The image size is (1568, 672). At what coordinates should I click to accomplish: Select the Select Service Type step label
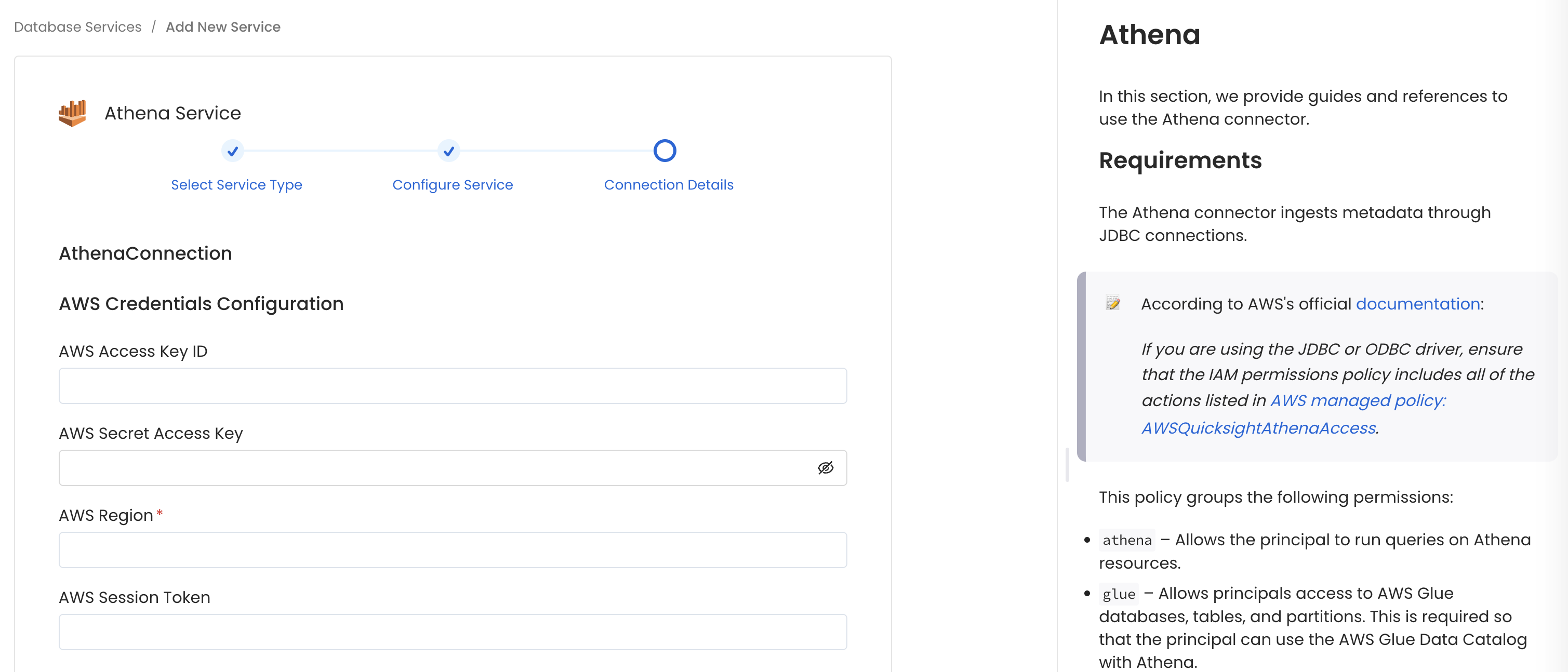[x=236, y=184]
